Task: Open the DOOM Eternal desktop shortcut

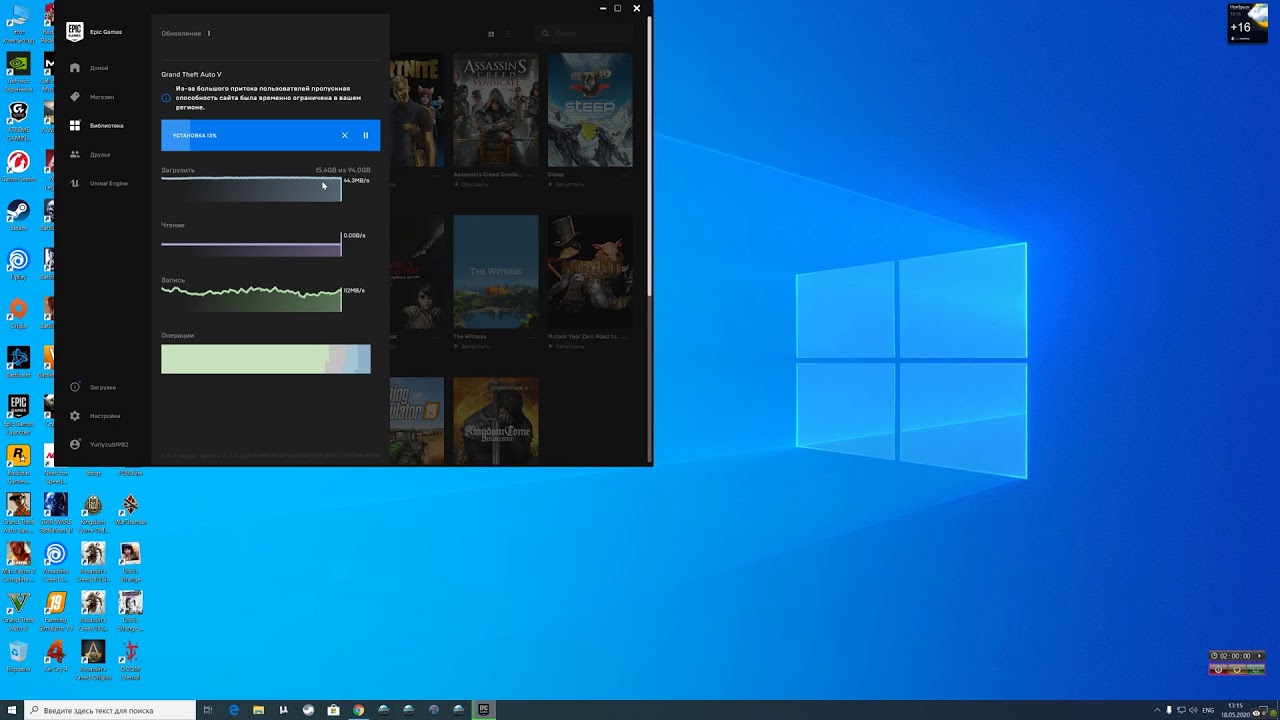Action: pyautogui.click(x=130, y=660)
